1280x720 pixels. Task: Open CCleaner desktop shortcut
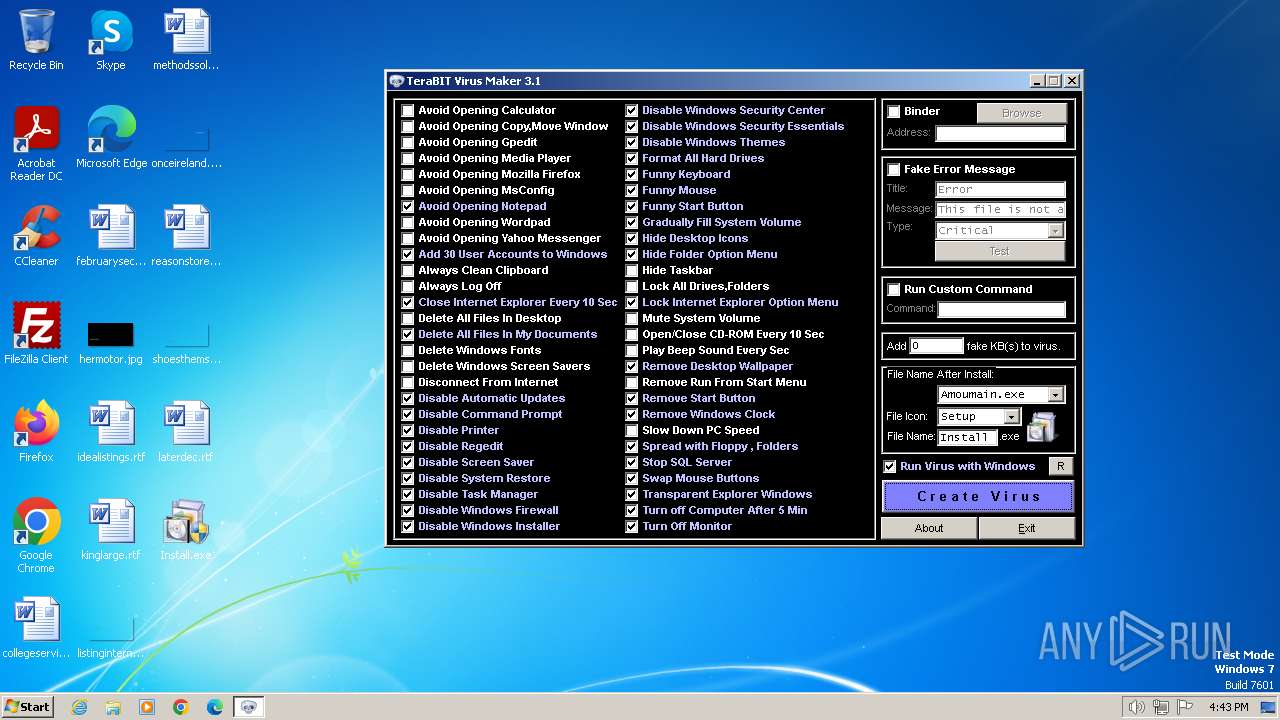tap(36, 236)
